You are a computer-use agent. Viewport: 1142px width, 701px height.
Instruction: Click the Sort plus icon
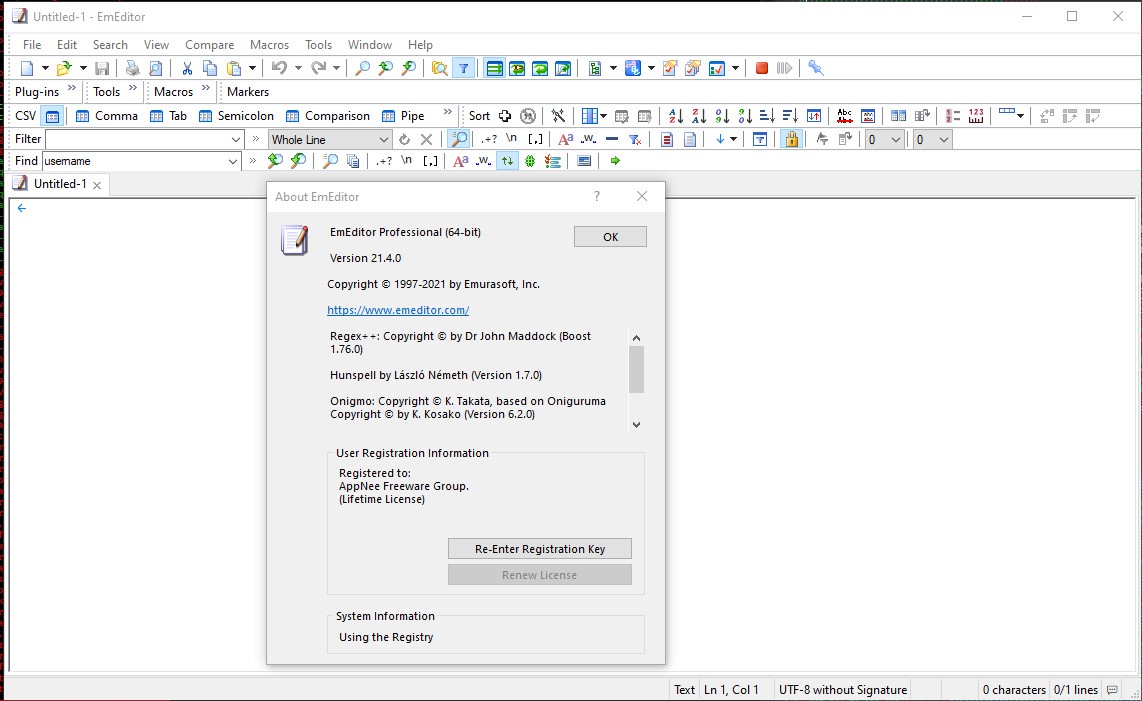505,116
